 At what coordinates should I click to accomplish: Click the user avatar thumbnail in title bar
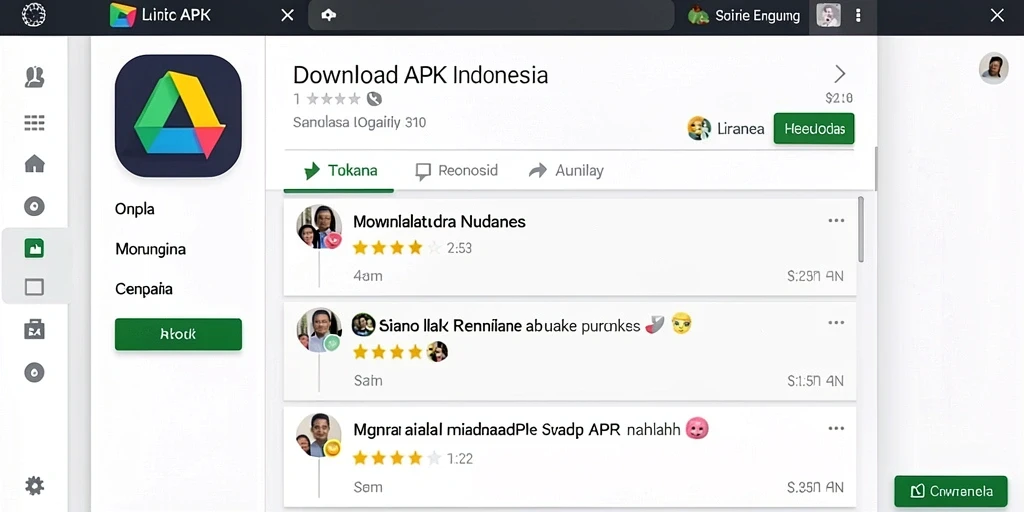[829, 15]
